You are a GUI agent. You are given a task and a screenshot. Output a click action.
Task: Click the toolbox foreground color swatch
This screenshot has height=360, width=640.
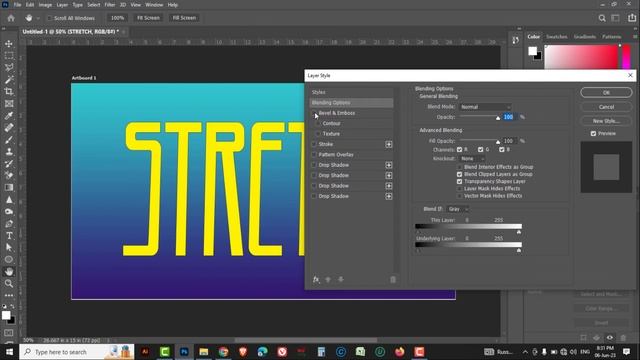coord(6,315)
